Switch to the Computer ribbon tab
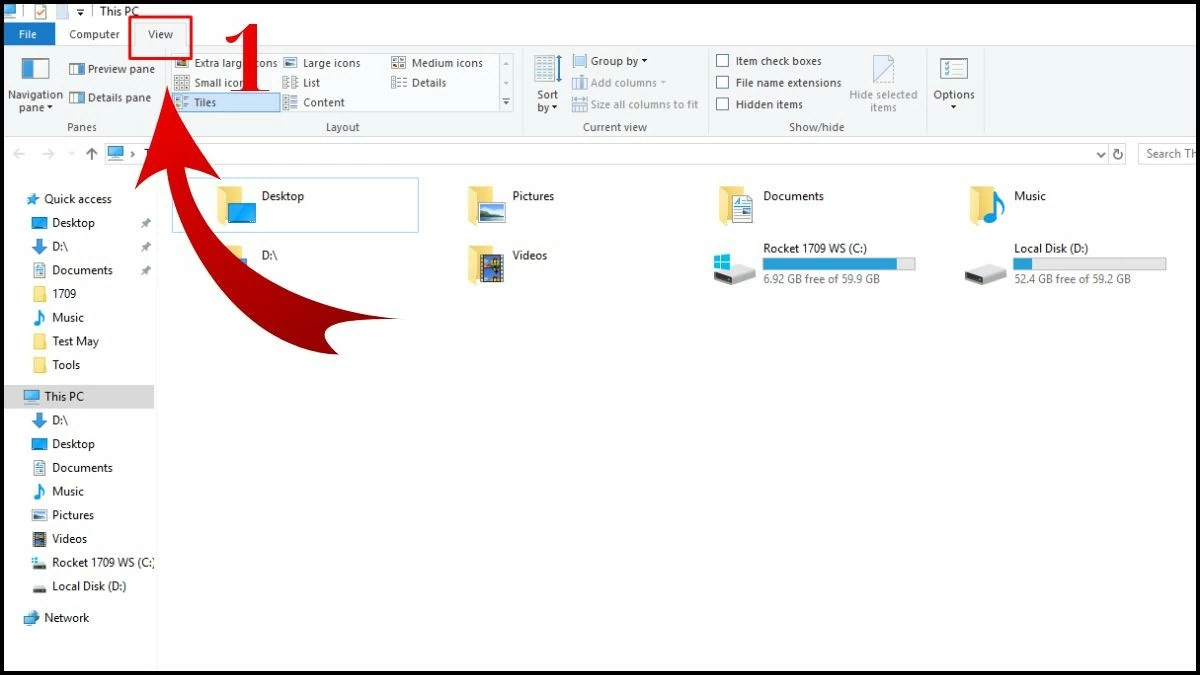The height and width of the screenshot is (675, 1200). click(93, 33)
